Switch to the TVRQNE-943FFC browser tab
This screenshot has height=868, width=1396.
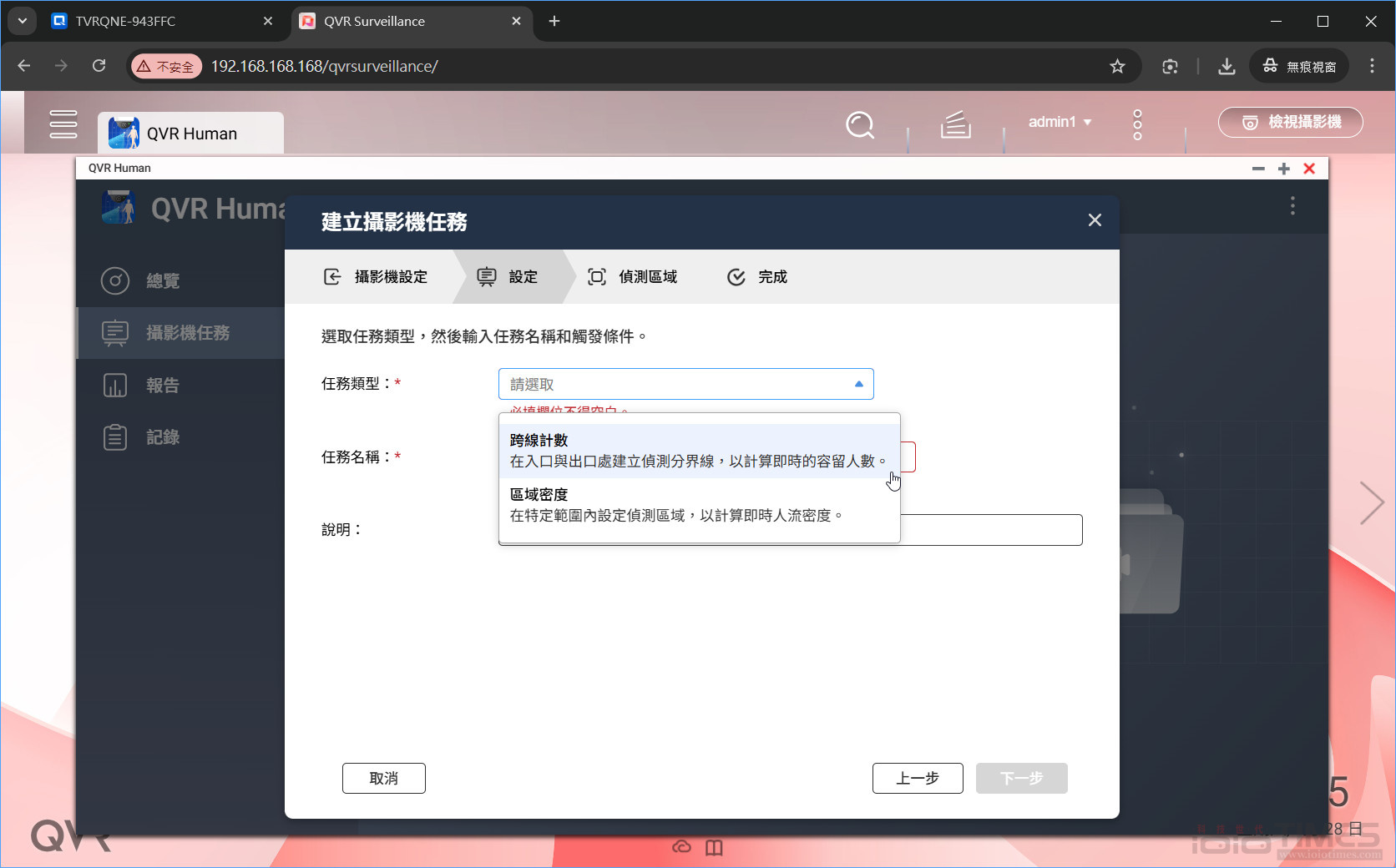[125, 21]
